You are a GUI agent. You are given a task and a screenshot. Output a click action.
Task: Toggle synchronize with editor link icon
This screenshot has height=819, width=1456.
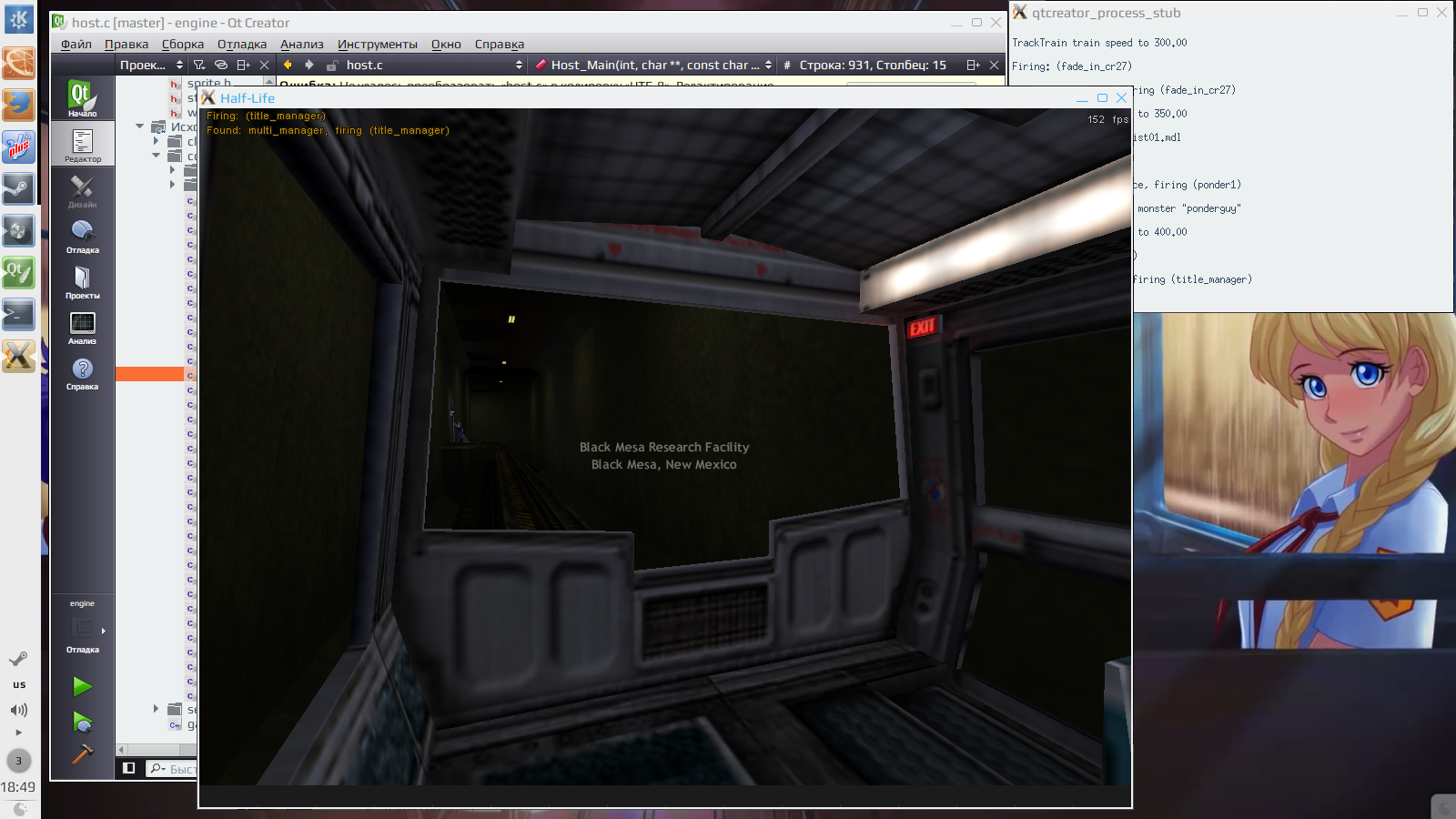coord(221,65)
